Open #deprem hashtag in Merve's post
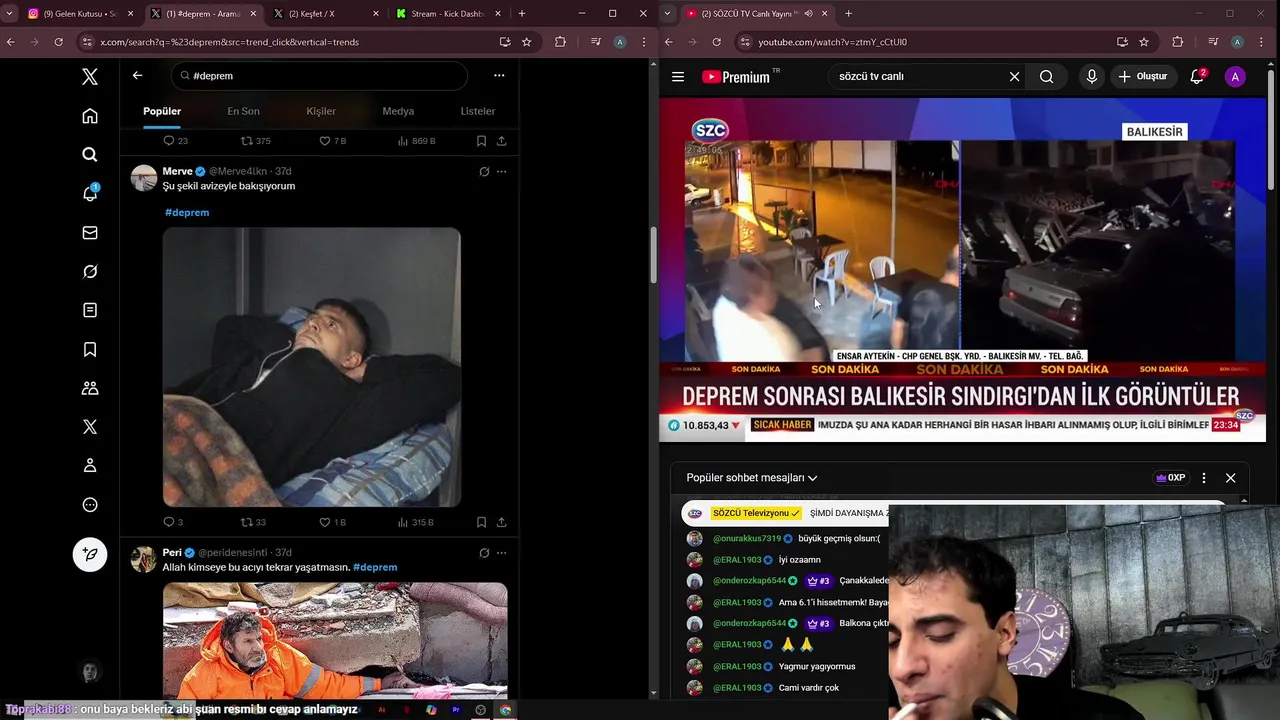The height and width of the screenshot is (720, 1280). pyautogui.click(x=187, y=213)
